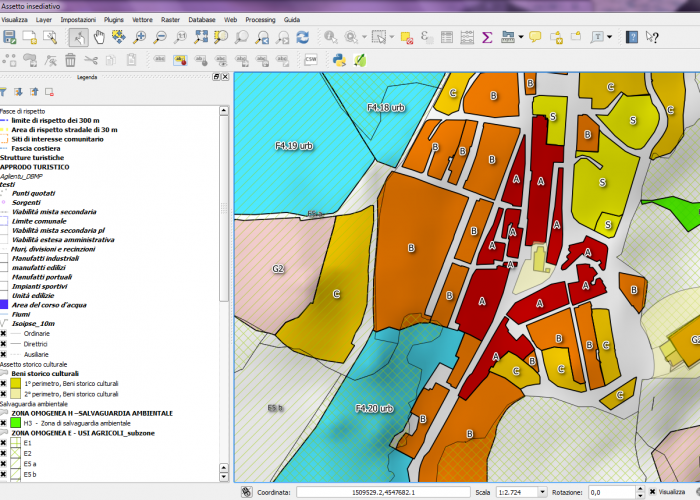Click the green H3 legend color swatch

pos(16,423)
